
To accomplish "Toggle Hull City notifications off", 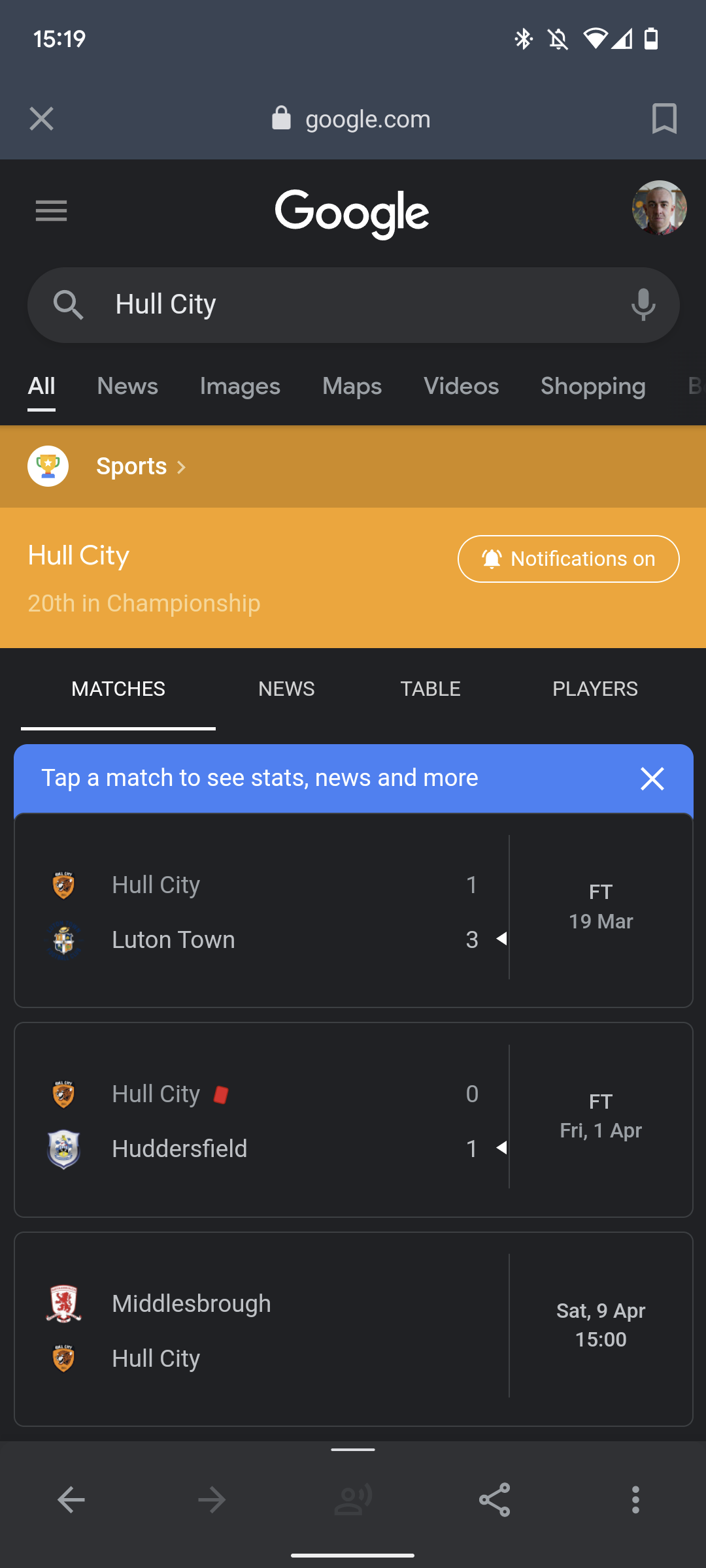I will (x=568, y=559).
